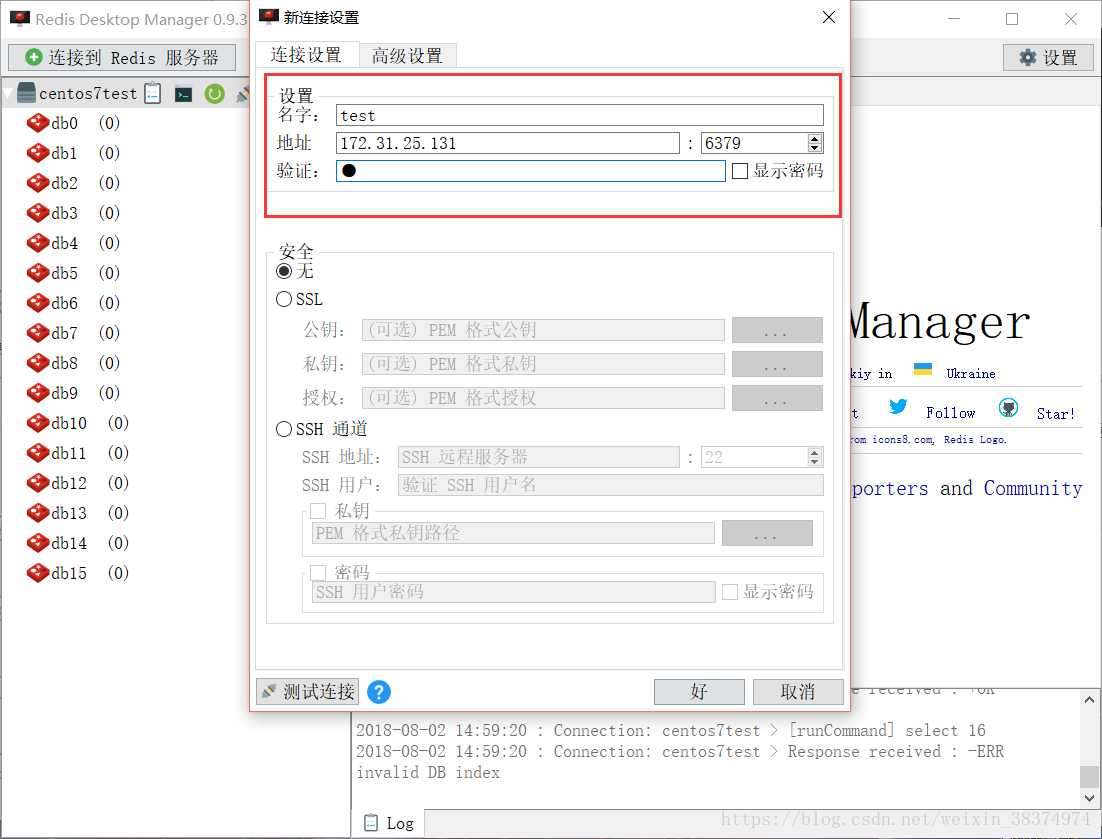Click red Redis icon of db10
The height and width of the screenshot is (839, 1102).
[x=38, y=423]
